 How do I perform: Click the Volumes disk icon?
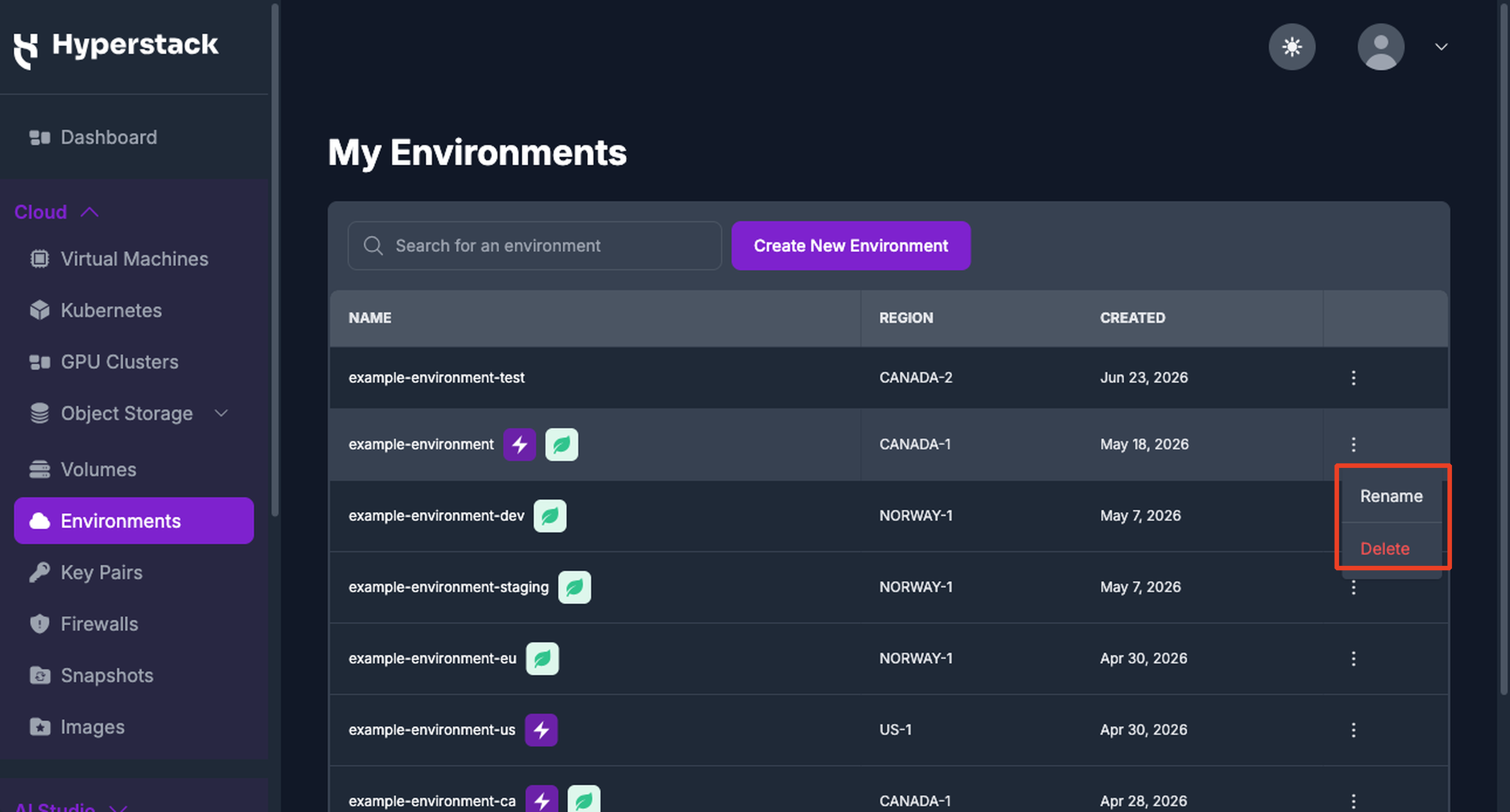click(x=40, y=469)
